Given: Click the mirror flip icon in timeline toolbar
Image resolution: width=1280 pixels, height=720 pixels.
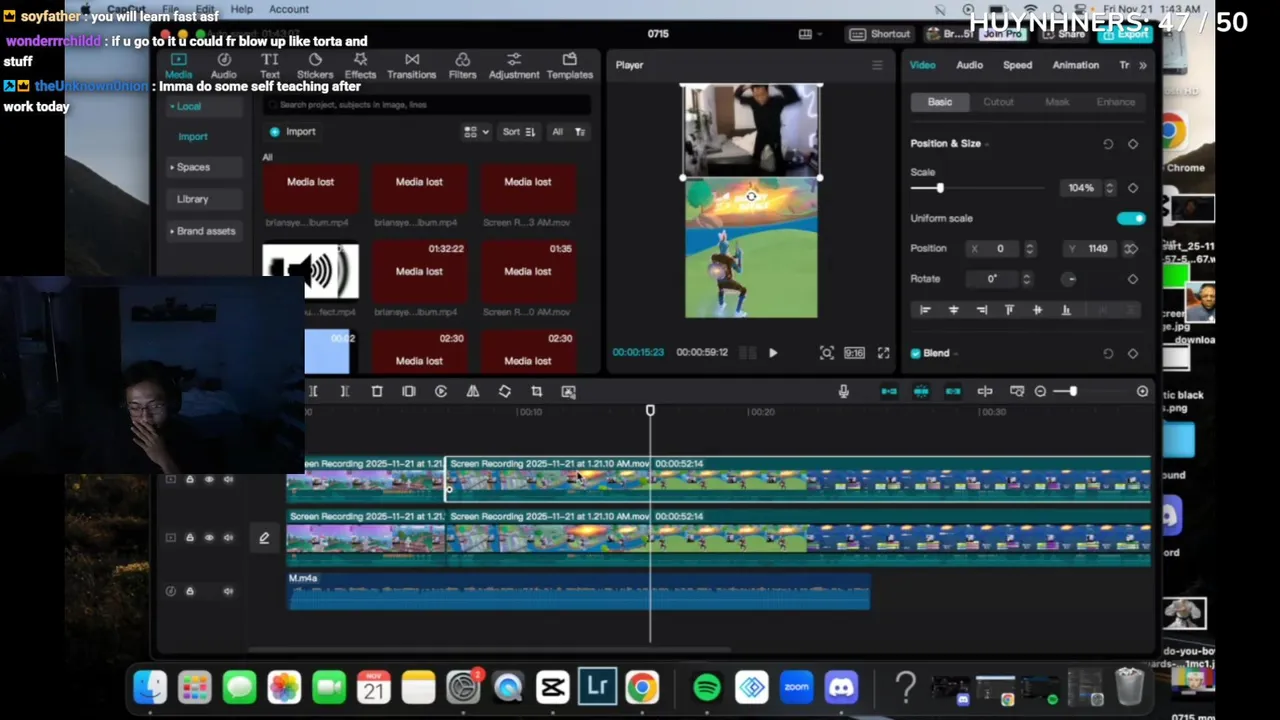Looking at the screenshot, I should coord(473,391).
